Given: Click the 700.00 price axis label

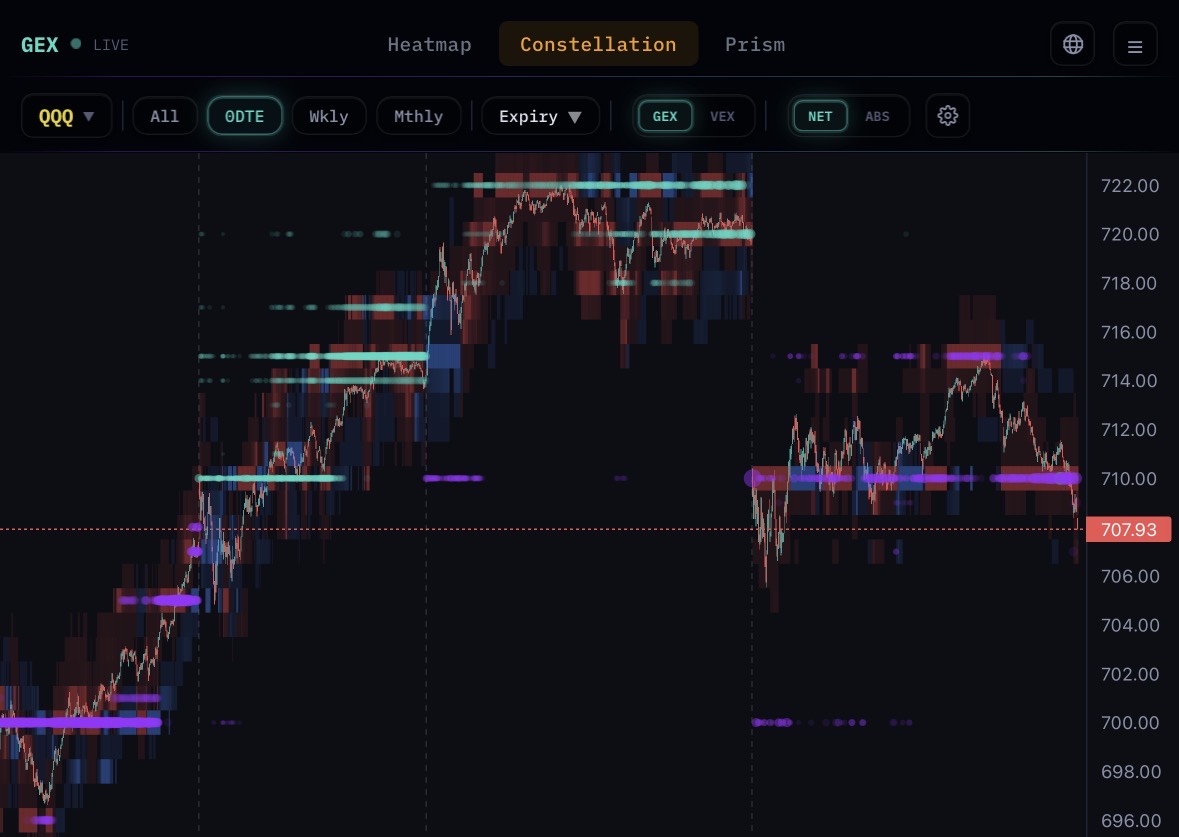Looking at the screenshot, I should (1129, 723).
